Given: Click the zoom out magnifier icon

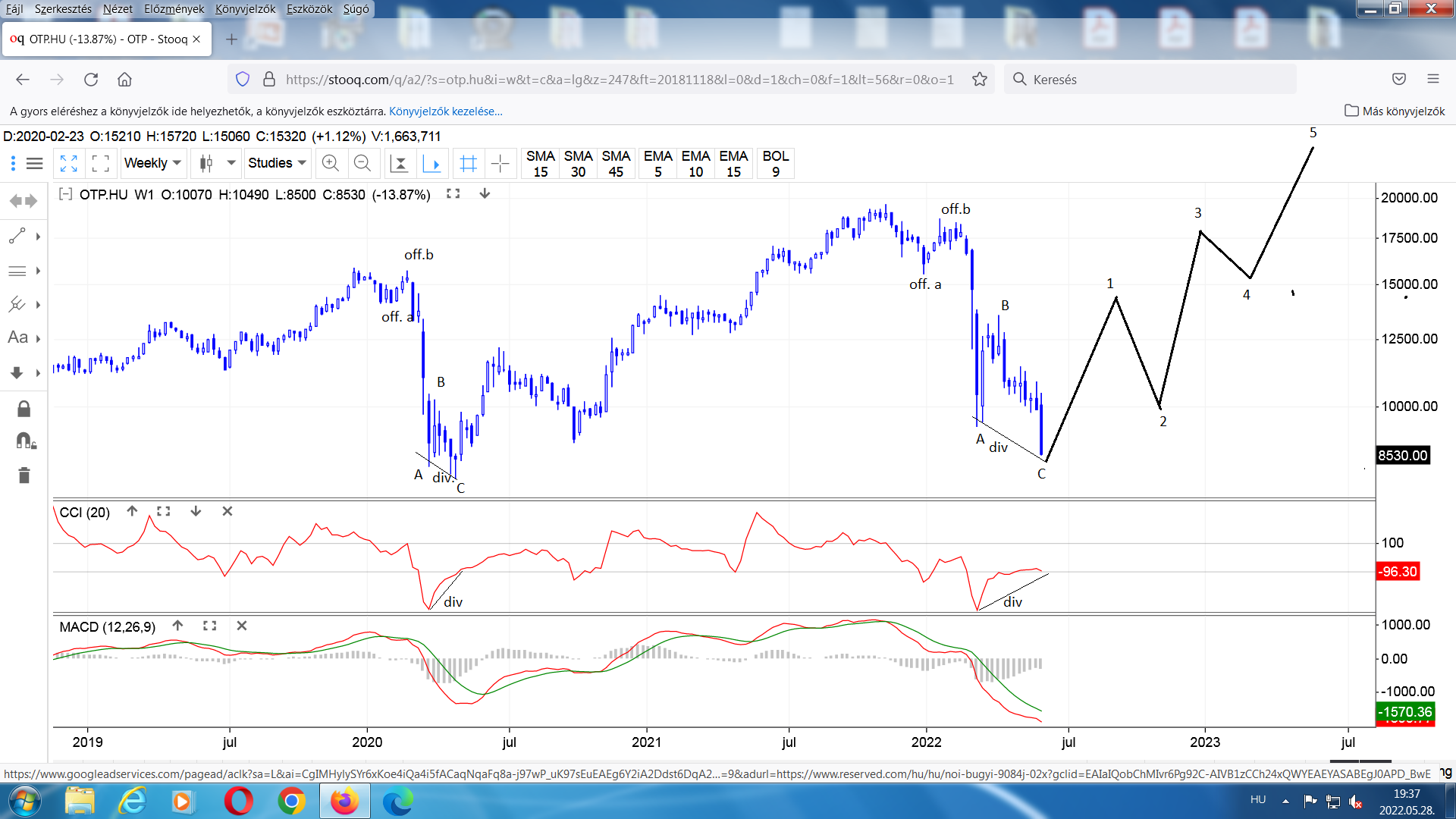Looking at the screenshot, I should pos(362,163).
